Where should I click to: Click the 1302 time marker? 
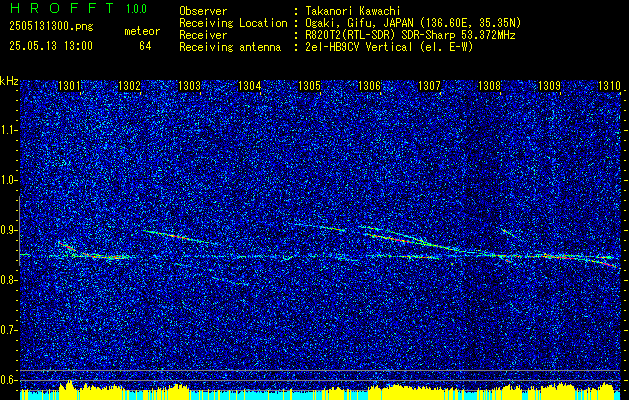(x=129, y=85)
